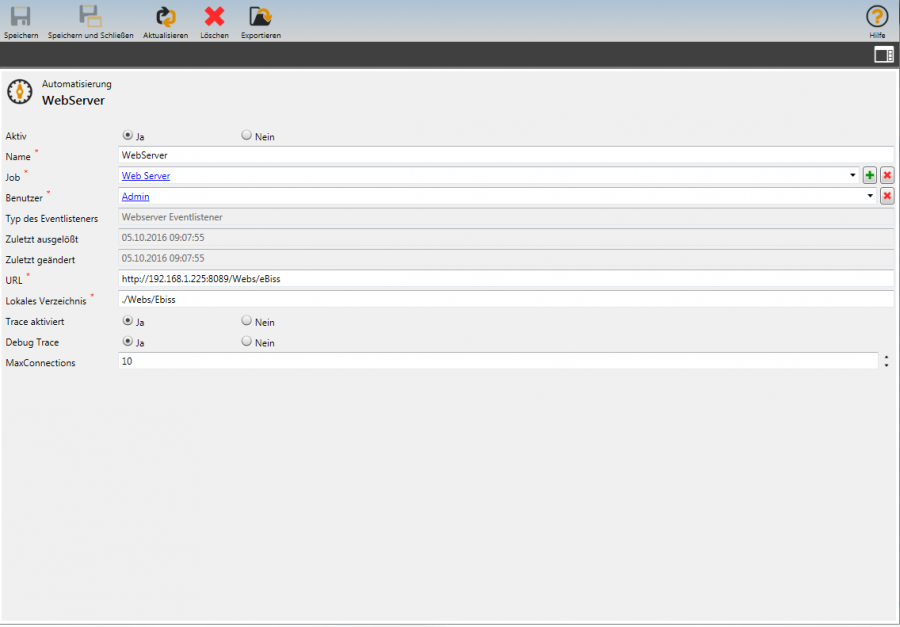The width and height of the screenshot is (900, 627).
Task: Set Trace aktiviert to Nein
Action: 247,321
